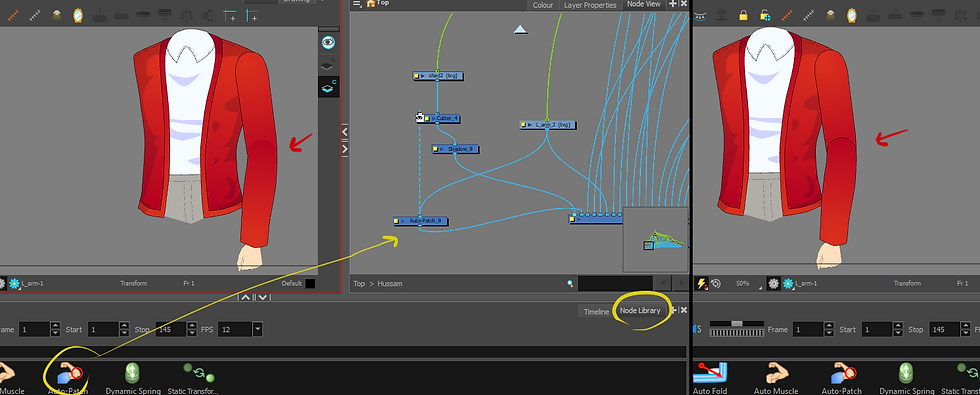Click the right-pointing collapse arrow beside Node View
980x395 pixels.
(x=344, y=149)
